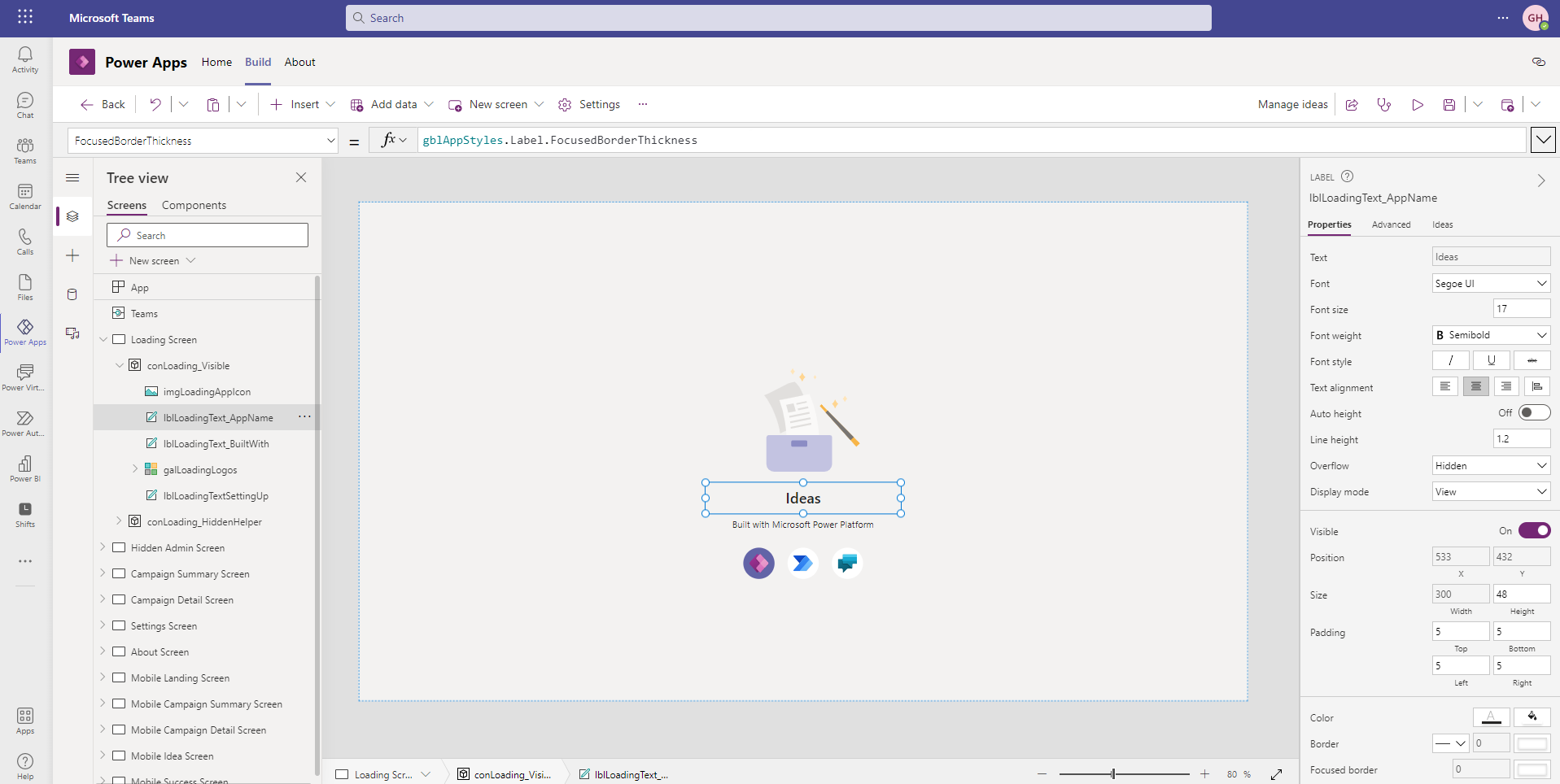Toggle the Visible switch off
The height and width of the screenshot is (784, 1560).
pyautogui.click(x=1534, y=530)
